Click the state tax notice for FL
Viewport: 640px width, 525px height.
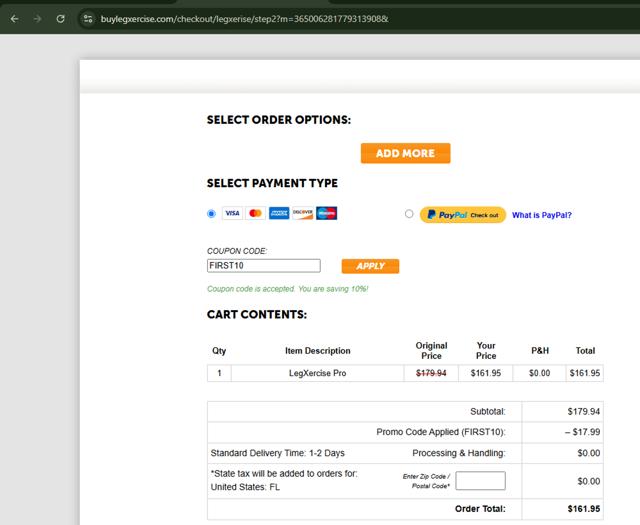coord(284,480)
